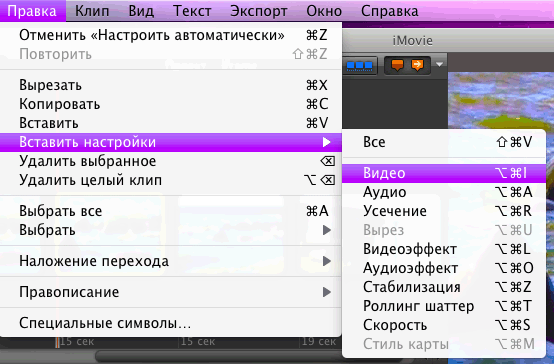Click the video preview thumbnail
Screen dimensions: 554x364
click(501, 101)
